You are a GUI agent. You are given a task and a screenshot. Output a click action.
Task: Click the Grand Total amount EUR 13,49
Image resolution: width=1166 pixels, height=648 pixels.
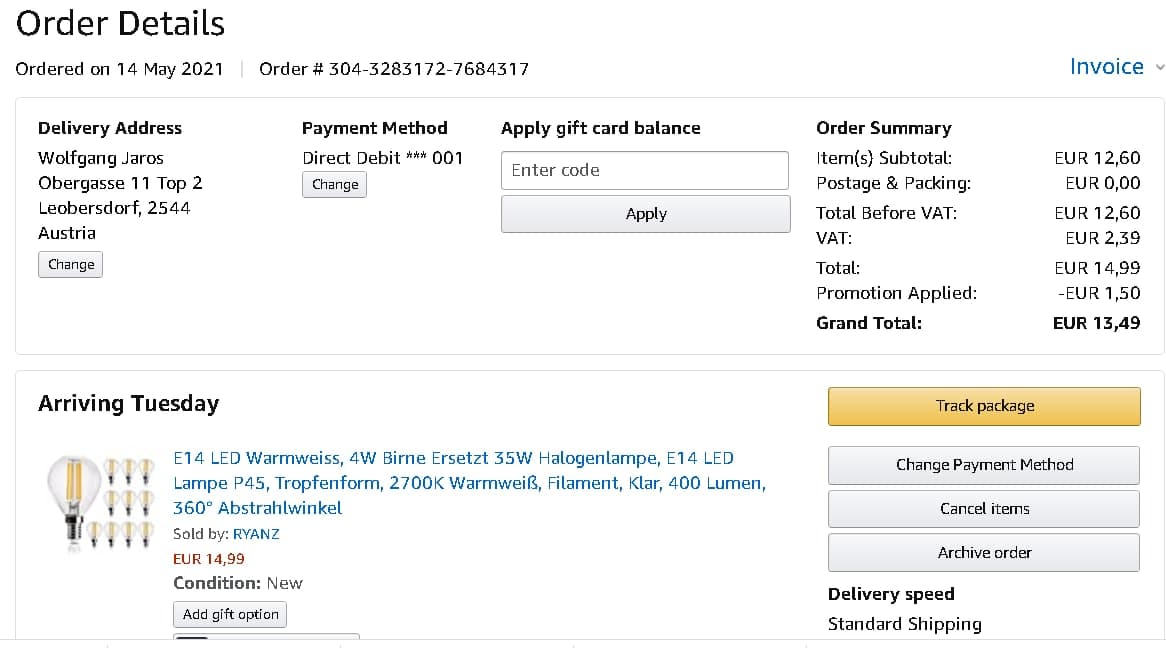coord(1096,323)
